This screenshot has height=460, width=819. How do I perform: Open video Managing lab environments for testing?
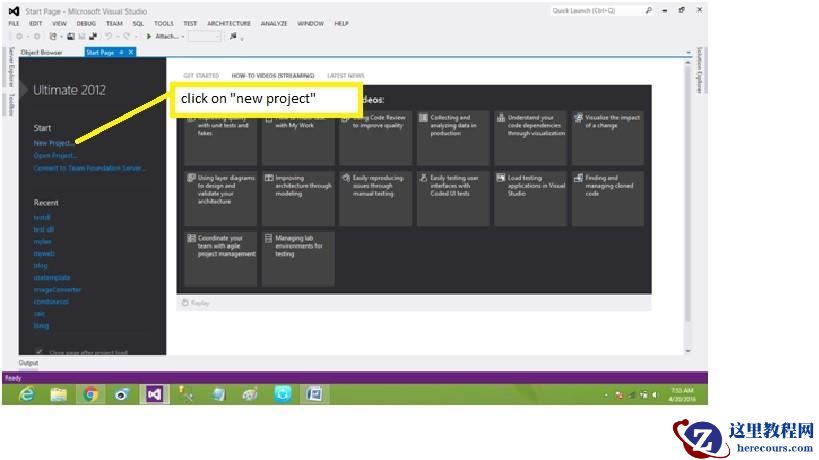298,258
